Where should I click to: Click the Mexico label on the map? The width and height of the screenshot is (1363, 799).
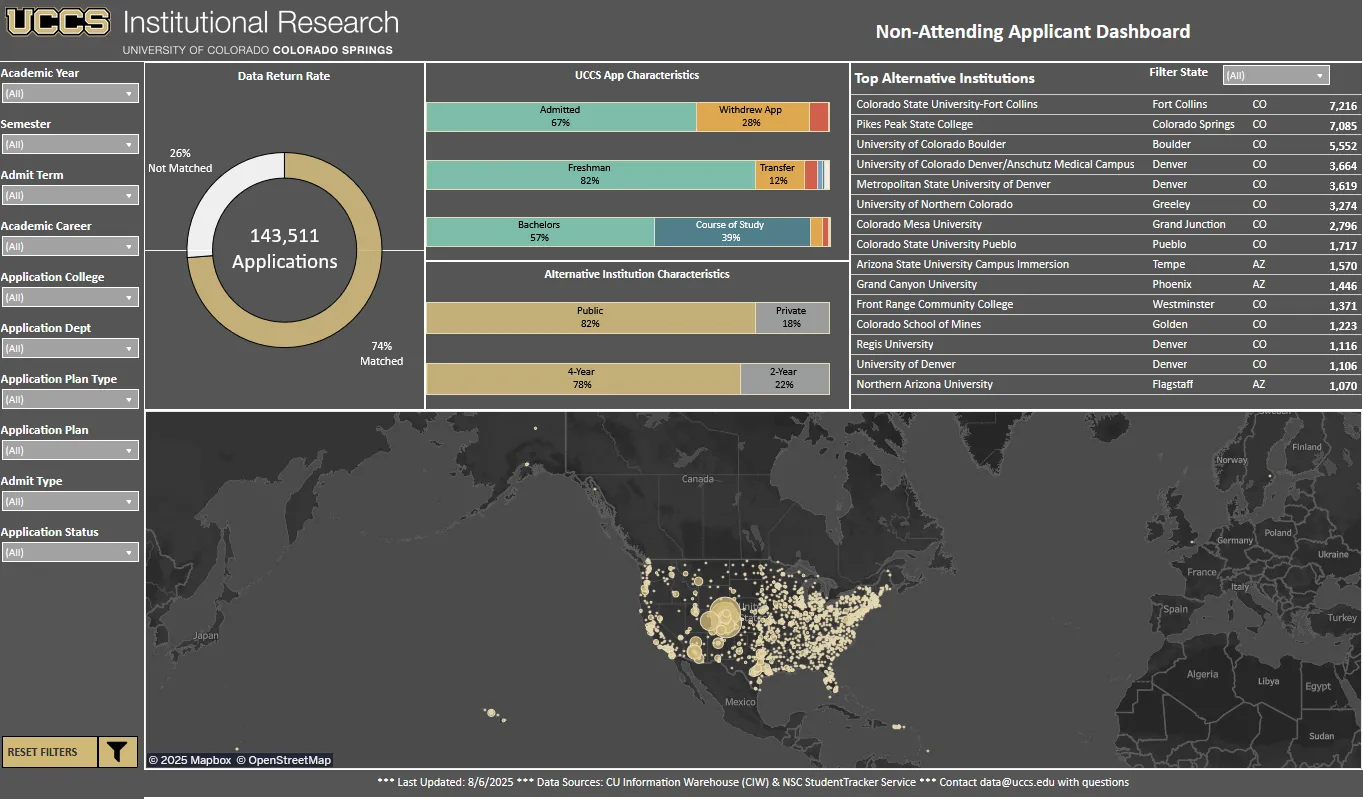(x=740, y=702)
